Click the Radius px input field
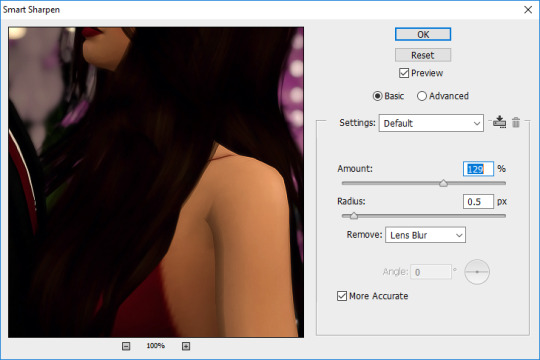Image resolution: width=540 pixels, height=360 pixels. [x=478, y=202]
